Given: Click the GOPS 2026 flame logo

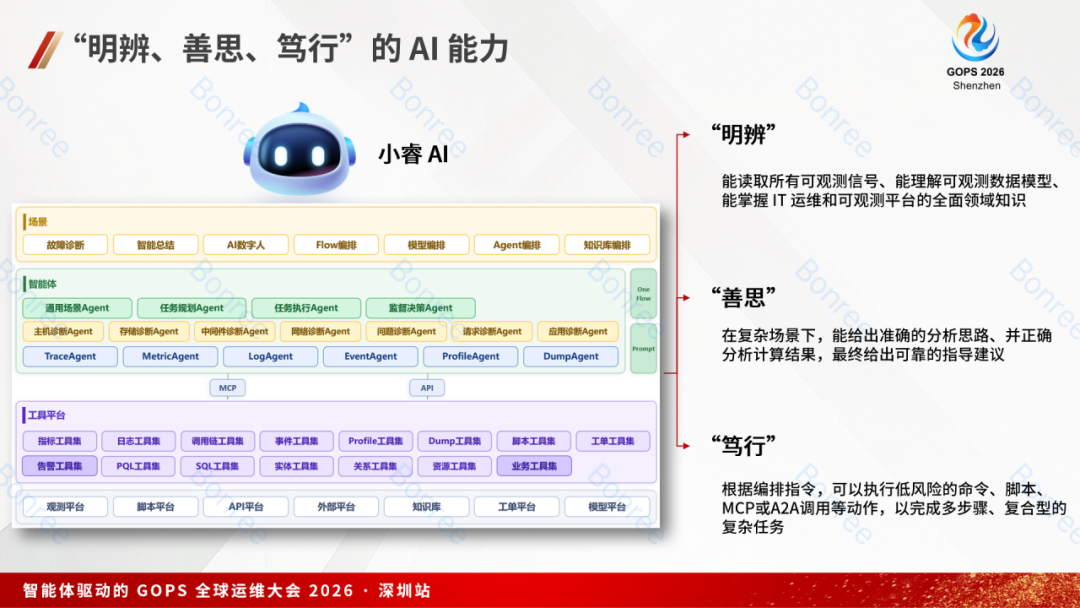Looking at the screenshot, I should [974, 39].
